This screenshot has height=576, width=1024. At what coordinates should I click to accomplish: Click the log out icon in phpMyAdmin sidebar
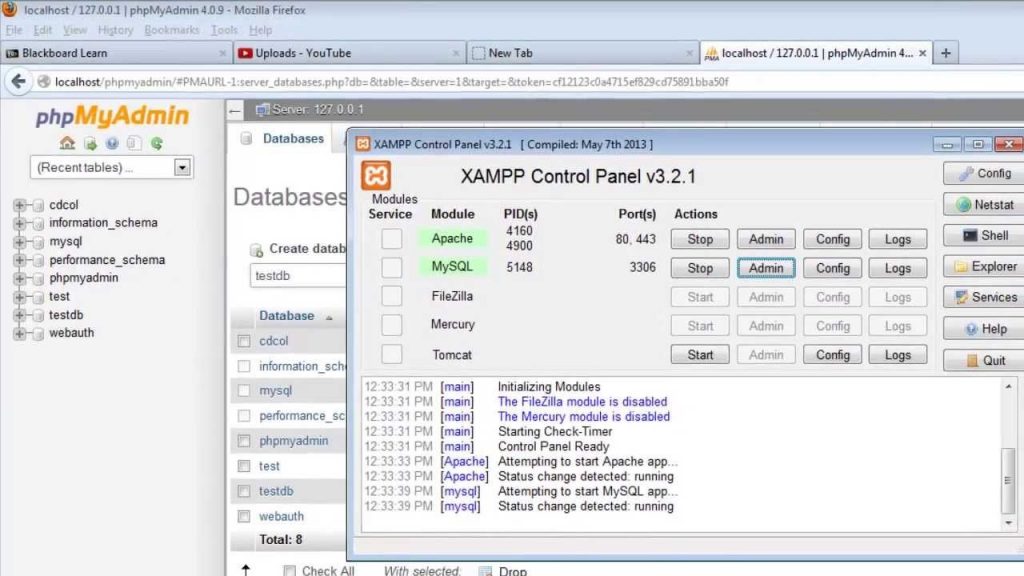(x=90, y=143)
